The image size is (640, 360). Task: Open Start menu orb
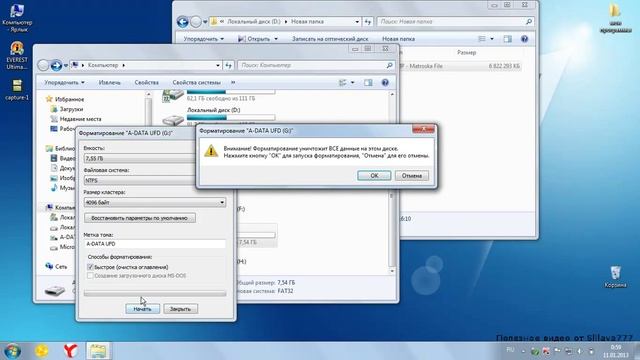click(x=13, y=351)
